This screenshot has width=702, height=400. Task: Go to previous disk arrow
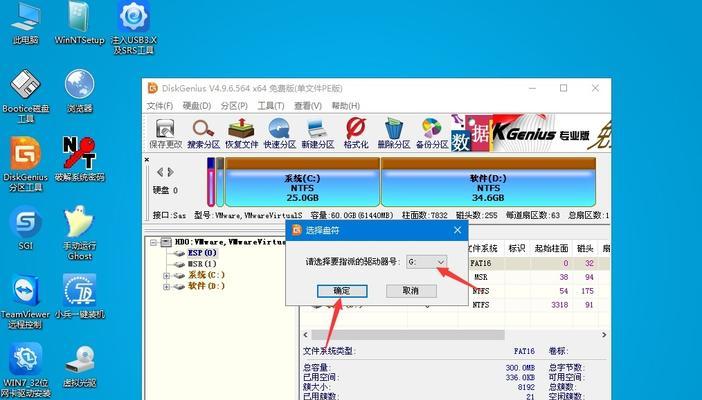click(x=160, y=172)
